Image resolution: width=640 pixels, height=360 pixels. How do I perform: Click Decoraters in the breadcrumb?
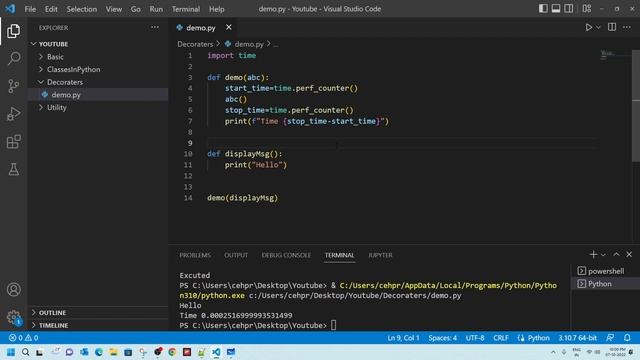[x=195, y=44]
